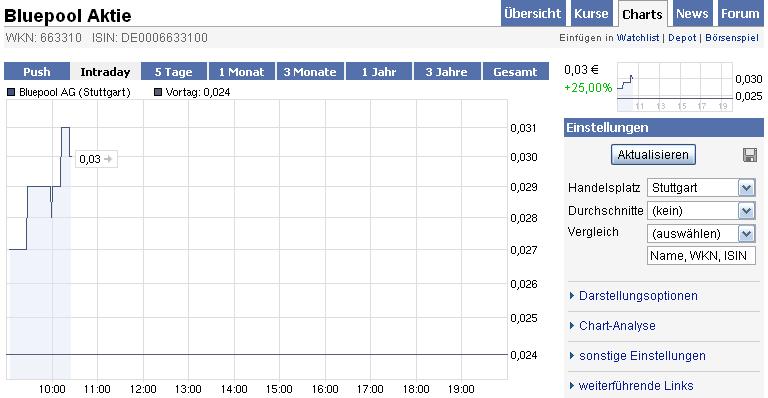Click the 0,024 axis label
Viewport: 768px width, 398px height.
(524, 355)
